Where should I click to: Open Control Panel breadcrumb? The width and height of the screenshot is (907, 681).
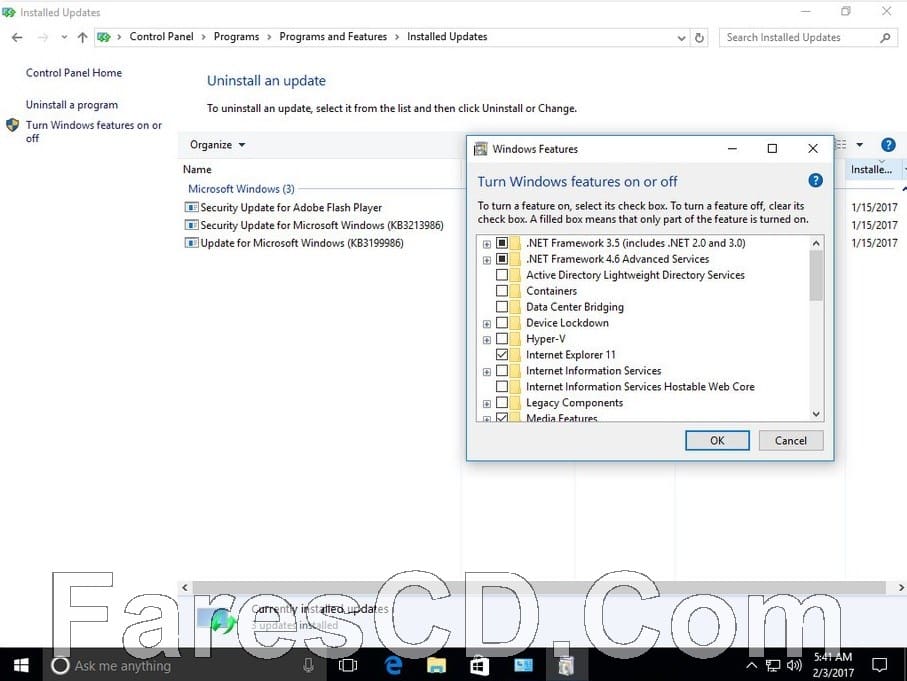pos(161,36)
